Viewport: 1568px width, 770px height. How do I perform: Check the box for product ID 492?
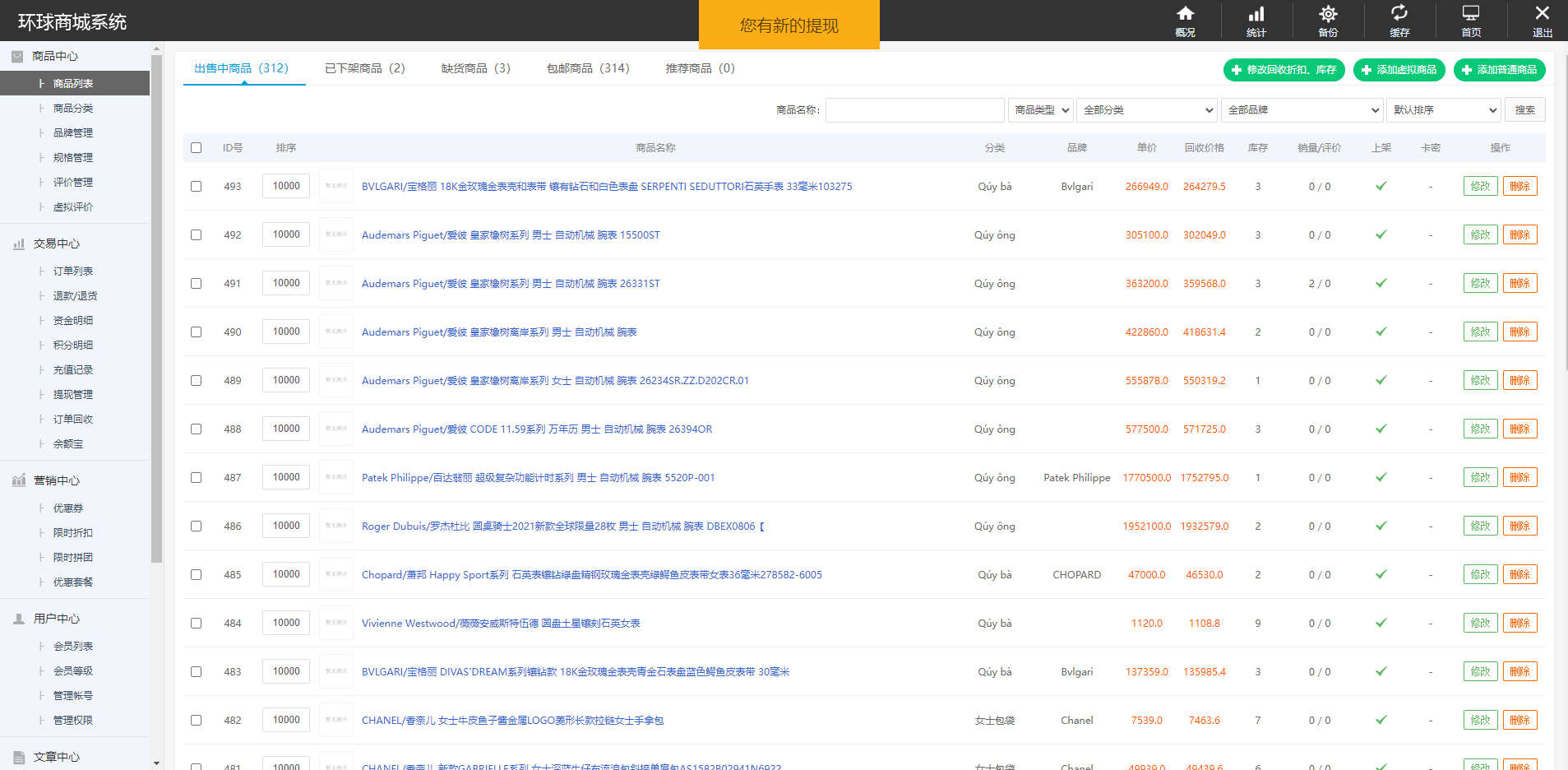[x=196, y=234]
